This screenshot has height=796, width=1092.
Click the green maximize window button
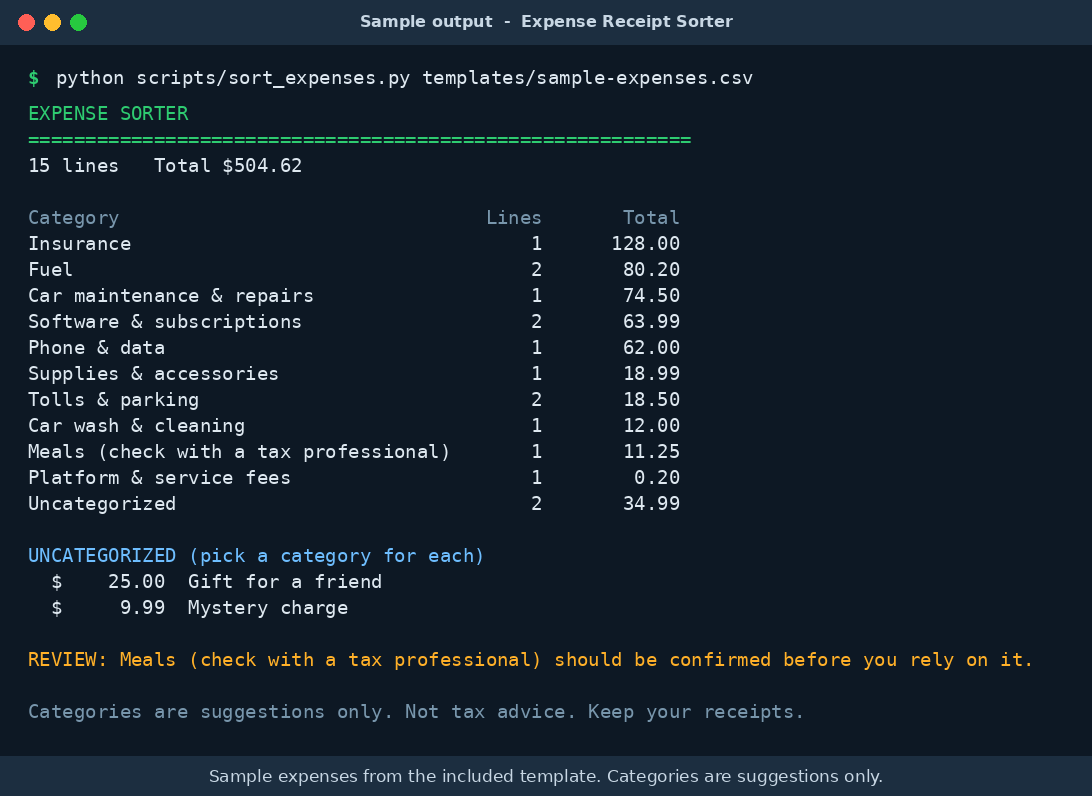click(x=79, y=22)
